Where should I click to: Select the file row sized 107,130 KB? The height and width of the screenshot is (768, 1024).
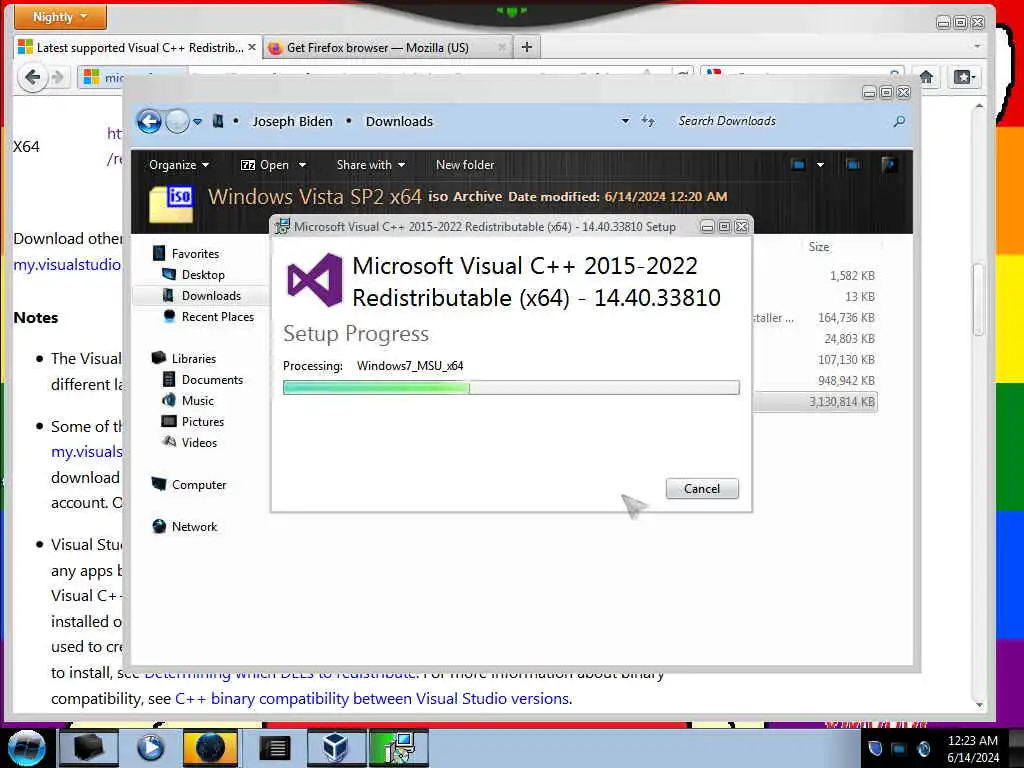(x=815, y=360)
